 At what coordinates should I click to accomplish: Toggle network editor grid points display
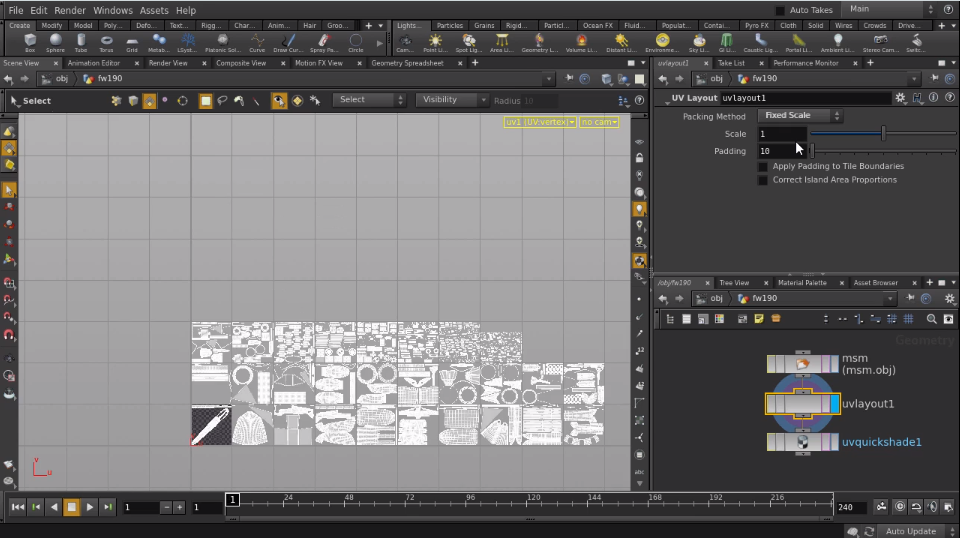click(909, 319)
